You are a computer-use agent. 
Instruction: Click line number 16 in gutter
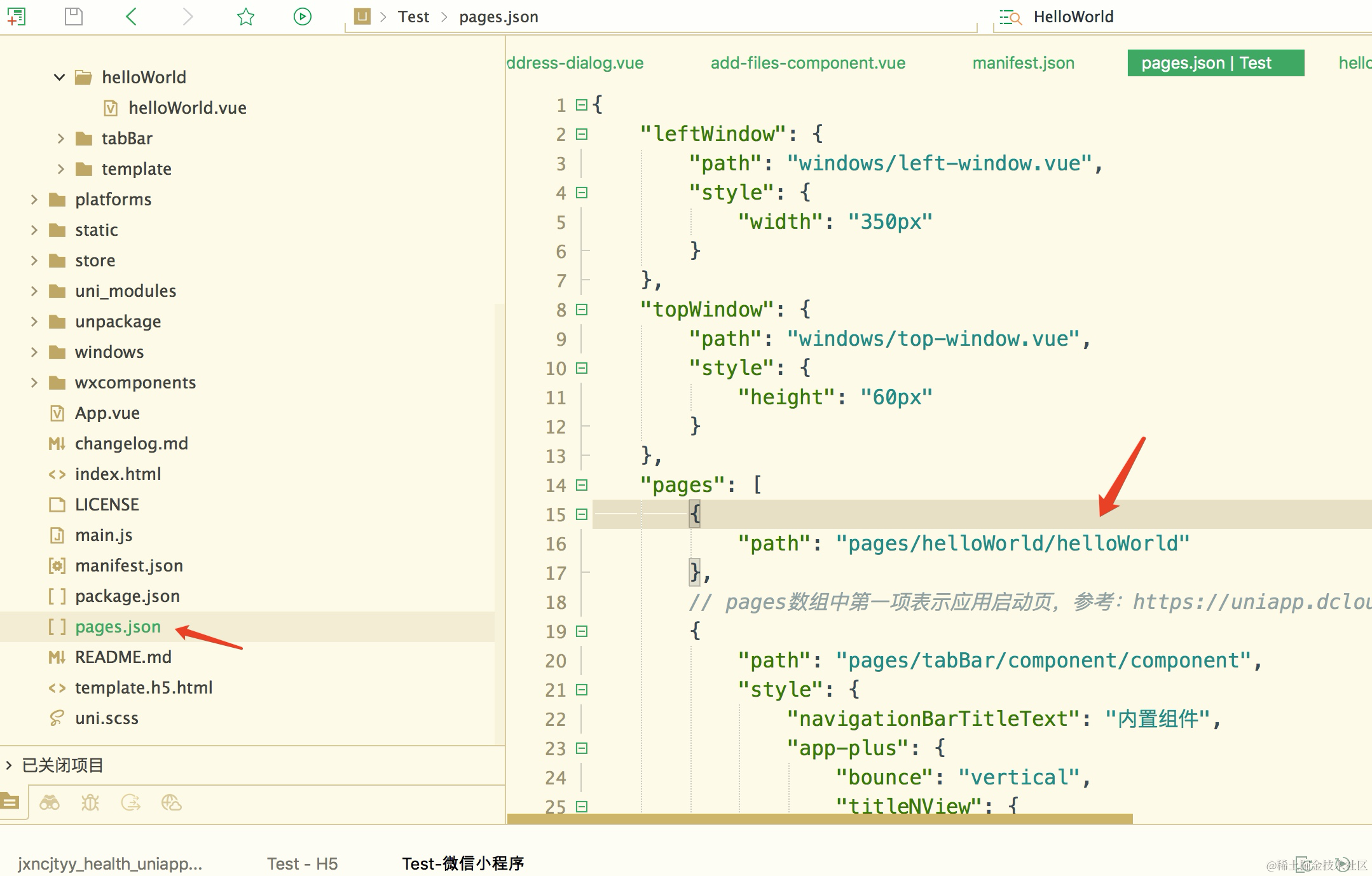556,544
